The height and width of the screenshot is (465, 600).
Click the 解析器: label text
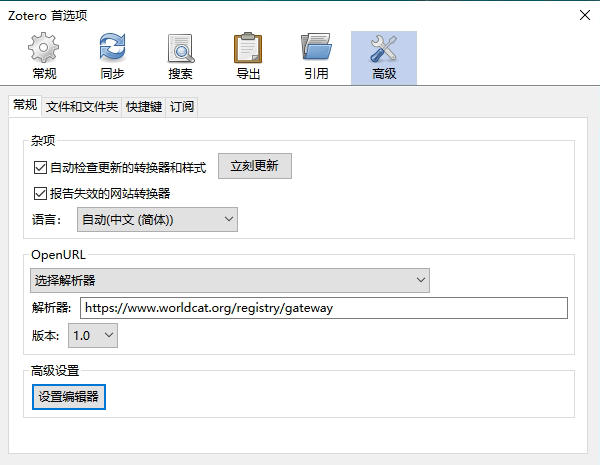click(52, 308)
